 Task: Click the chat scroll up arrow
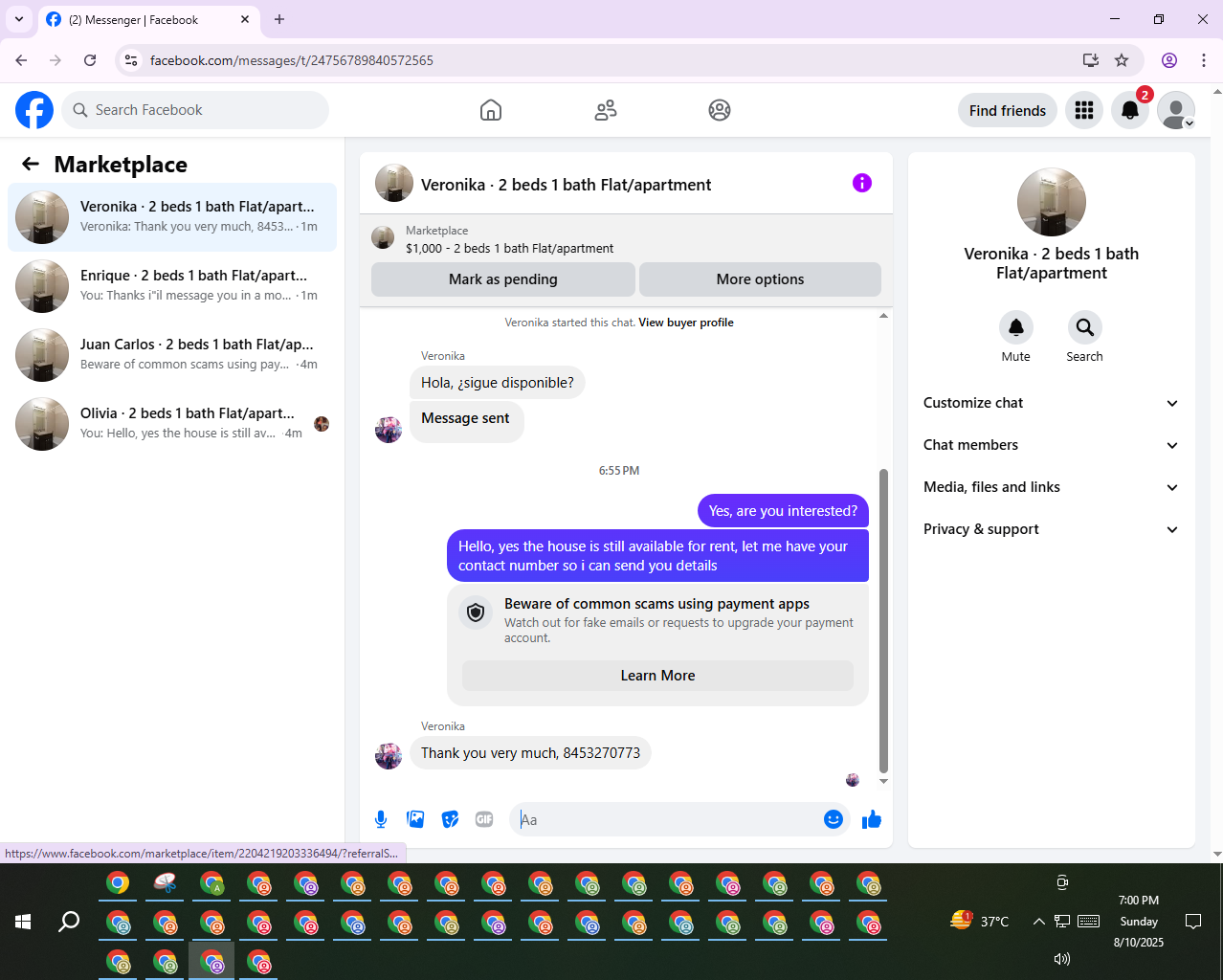pos(883,316)
